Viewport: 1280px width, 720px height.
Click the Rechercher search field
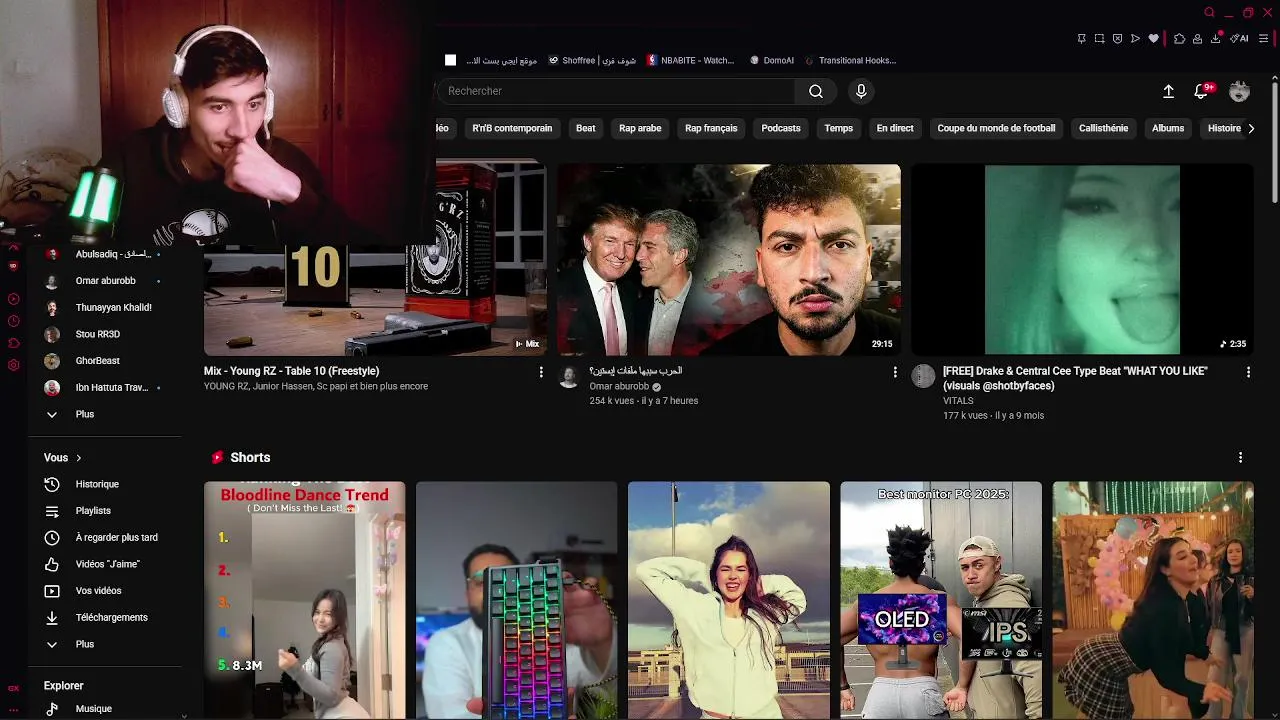616,91
